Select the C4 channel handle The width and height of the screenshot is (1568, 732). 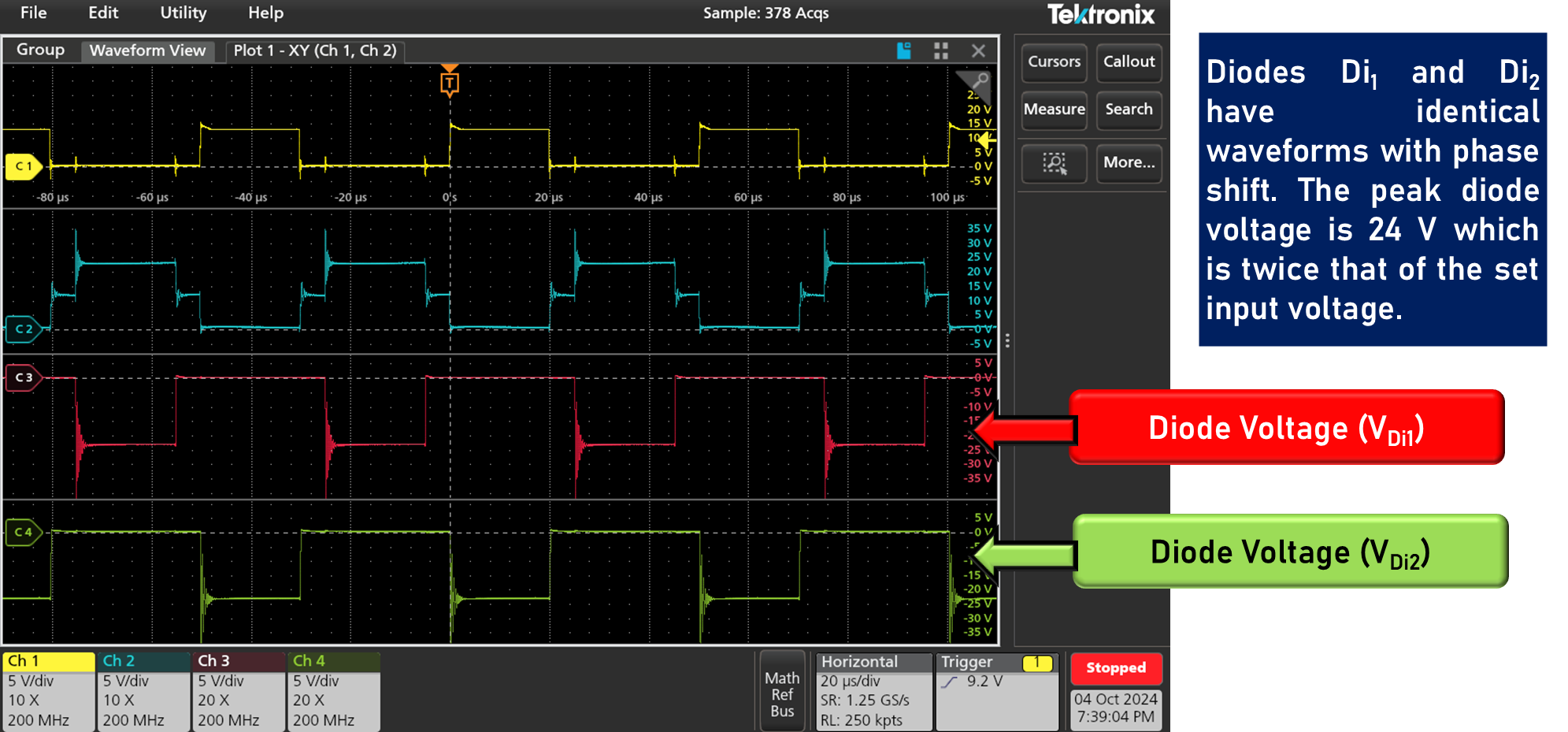click(24, 532)
